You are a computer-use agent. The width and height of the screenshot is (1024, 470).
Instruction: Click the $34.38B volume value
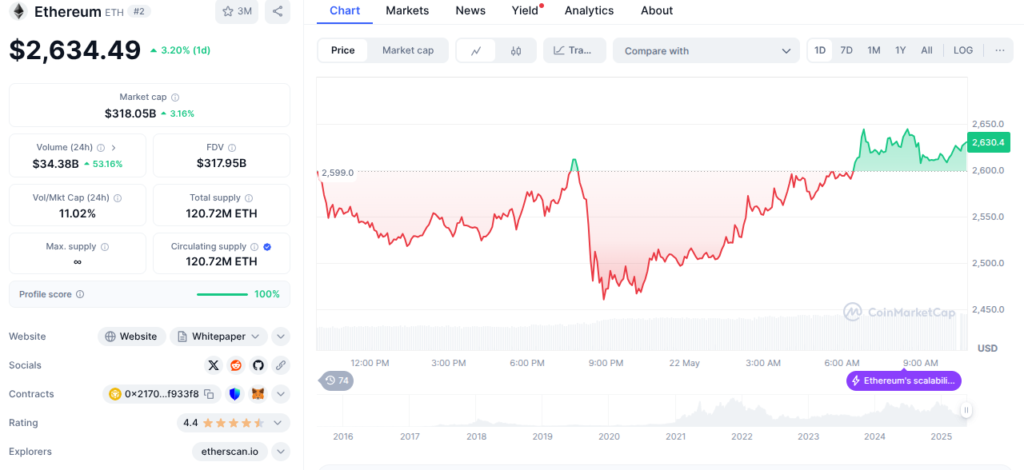coord(56,163)
